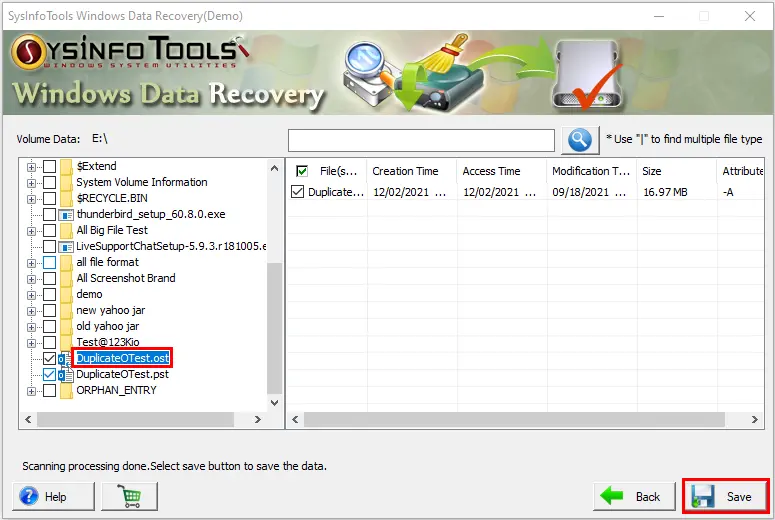The height and width of the screenshot is (520, 775).
Task: Select the DuplicateOTest.pst tree item
Action: (122, 375)
